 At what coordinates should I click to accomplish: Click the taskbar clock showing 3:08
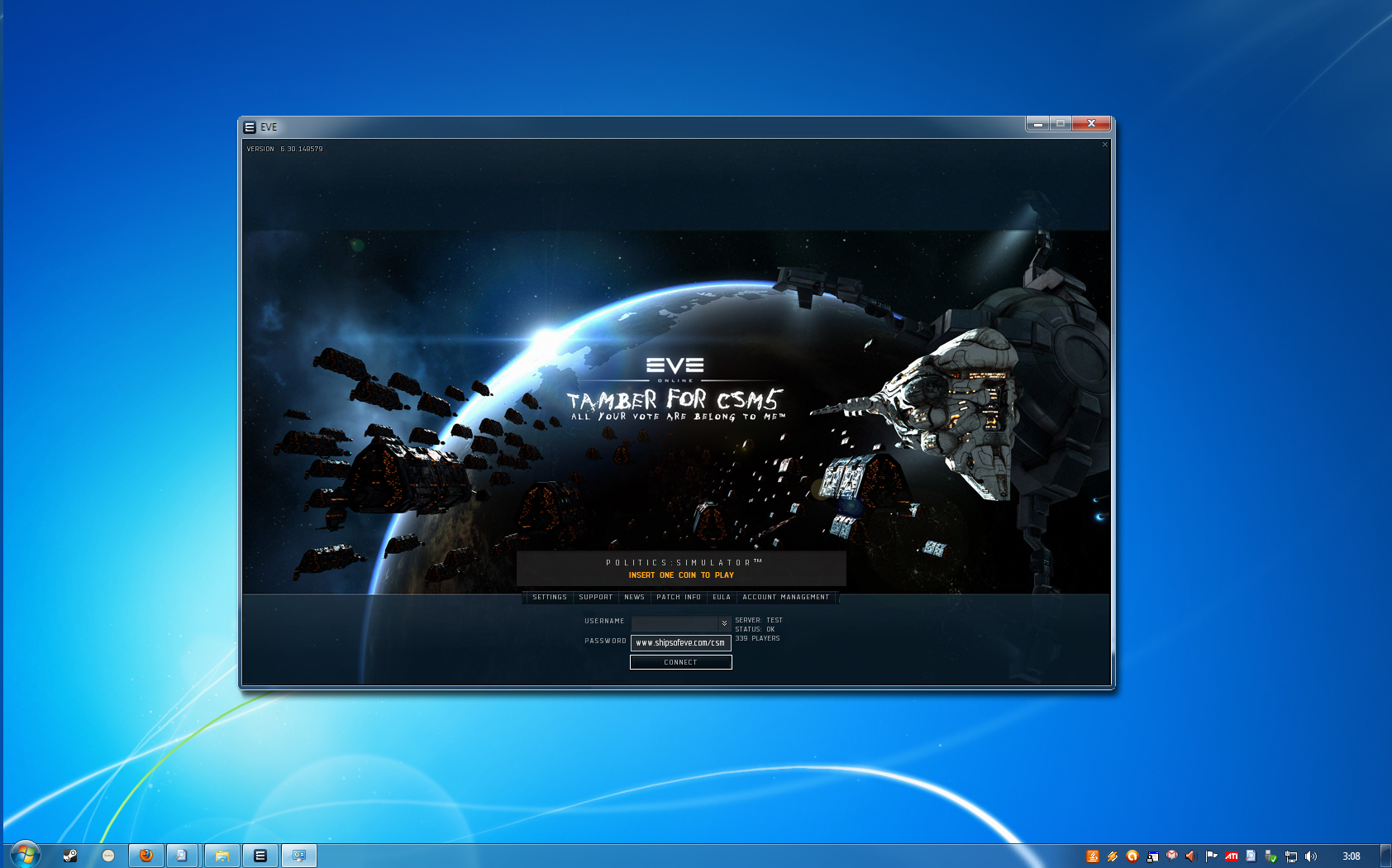click(1351, 856)
